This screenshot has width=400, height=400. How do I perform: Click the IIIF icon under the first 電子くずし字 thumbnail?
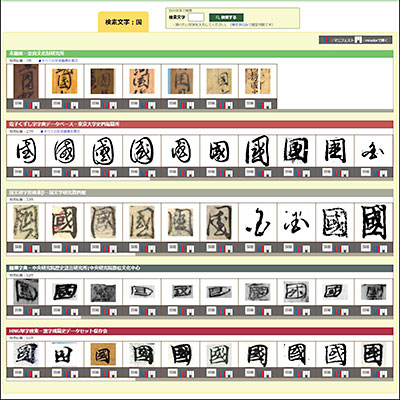pyautogui.click(x=29, y=174)
